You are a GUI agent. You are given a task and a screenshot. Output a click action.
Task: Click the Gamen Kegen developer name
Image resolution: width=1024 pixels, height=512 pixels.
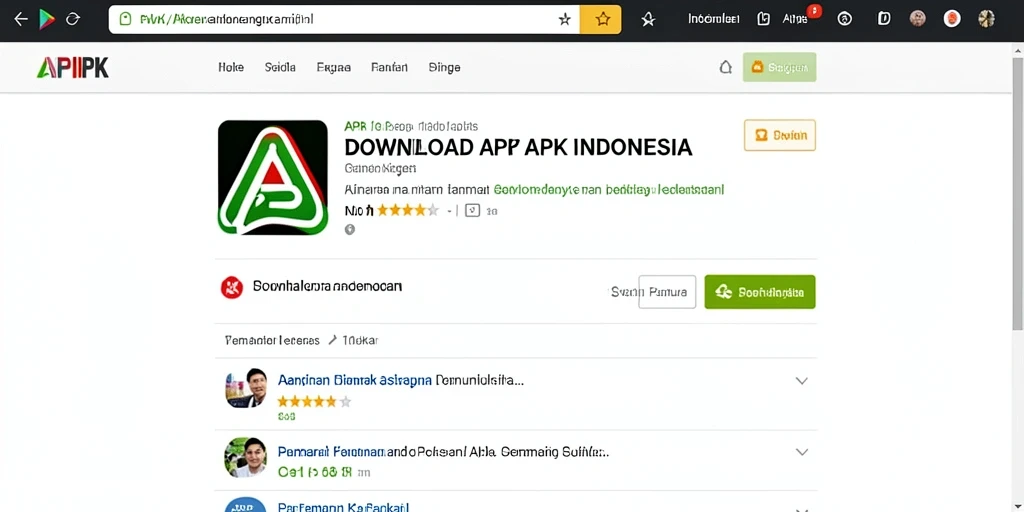(380, 168)
